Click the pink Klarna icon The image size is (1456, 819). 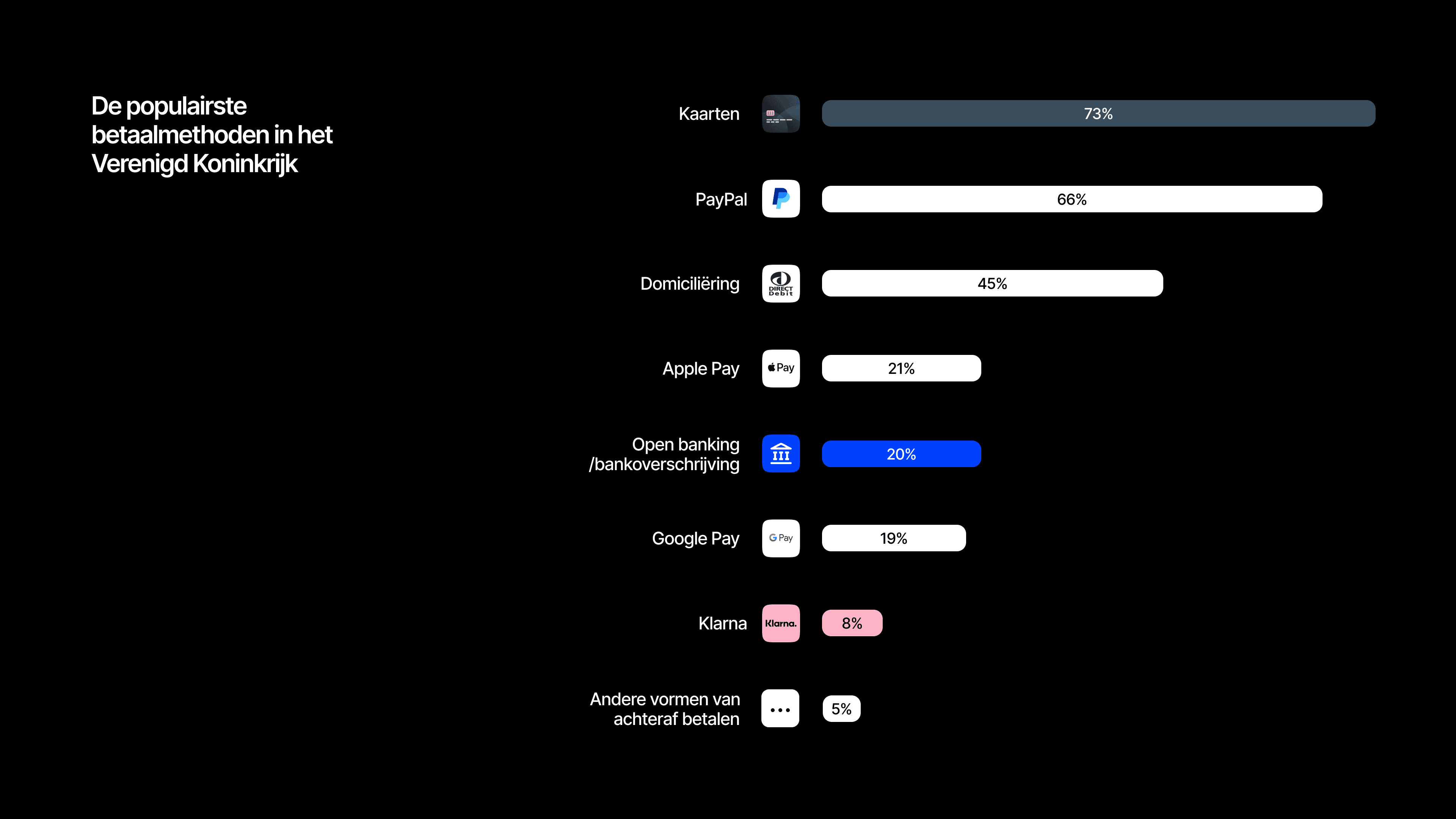coord(781,623)
